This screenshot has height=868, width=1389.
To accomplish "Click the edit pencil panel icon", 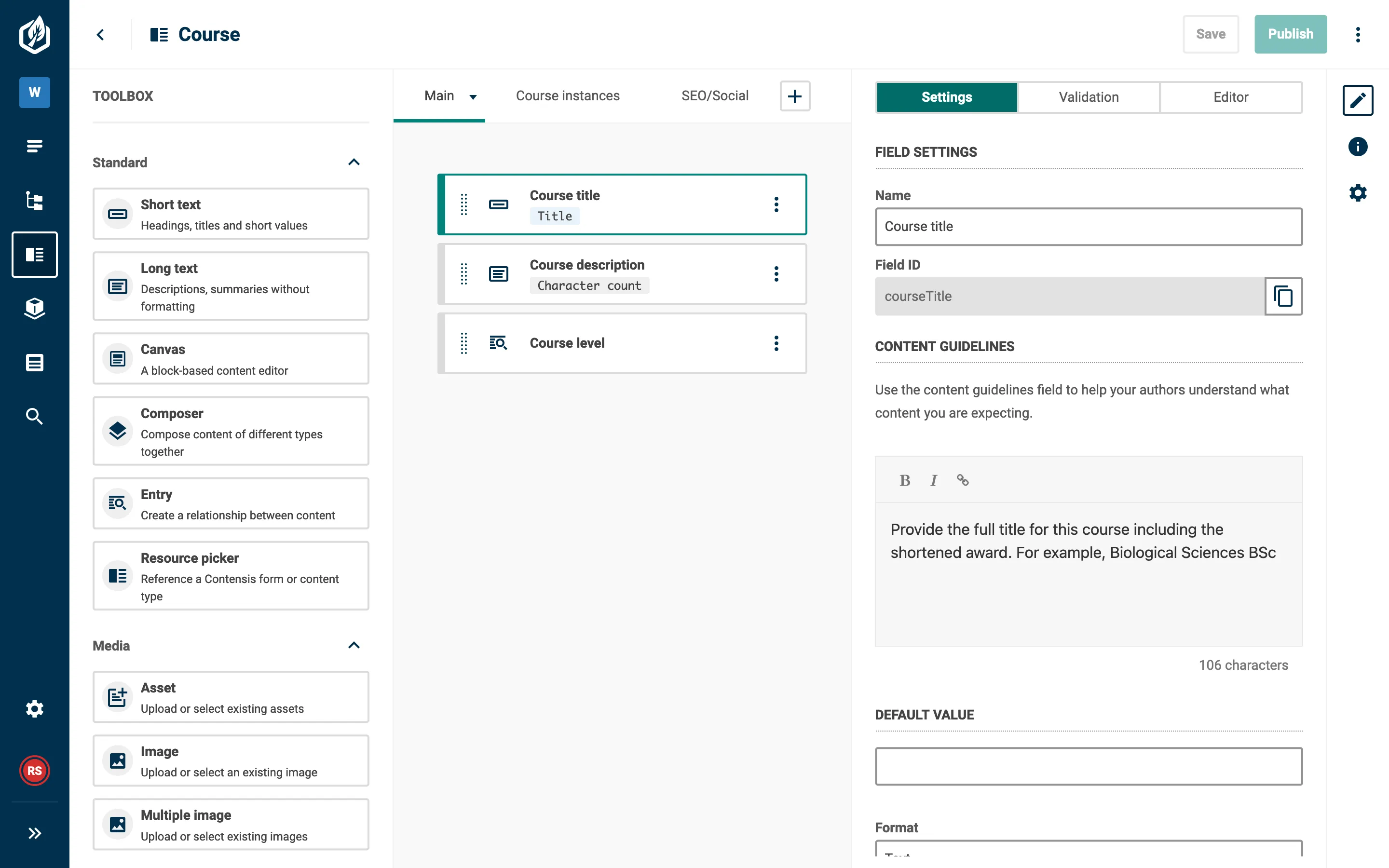I will [1358, 100].
